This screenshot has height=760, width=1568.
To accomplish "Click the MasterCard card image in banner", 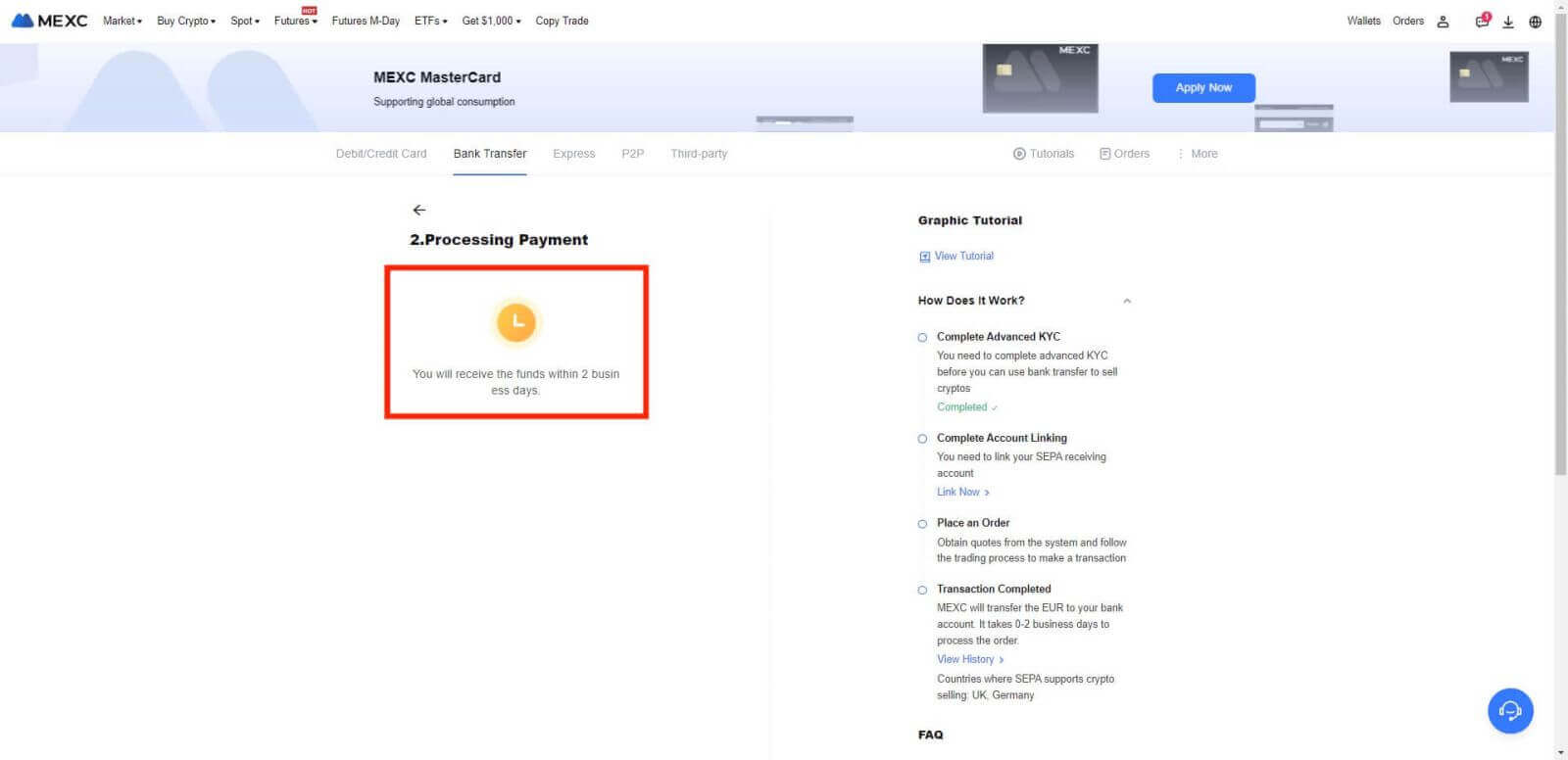I will [x=1041, y=78].
